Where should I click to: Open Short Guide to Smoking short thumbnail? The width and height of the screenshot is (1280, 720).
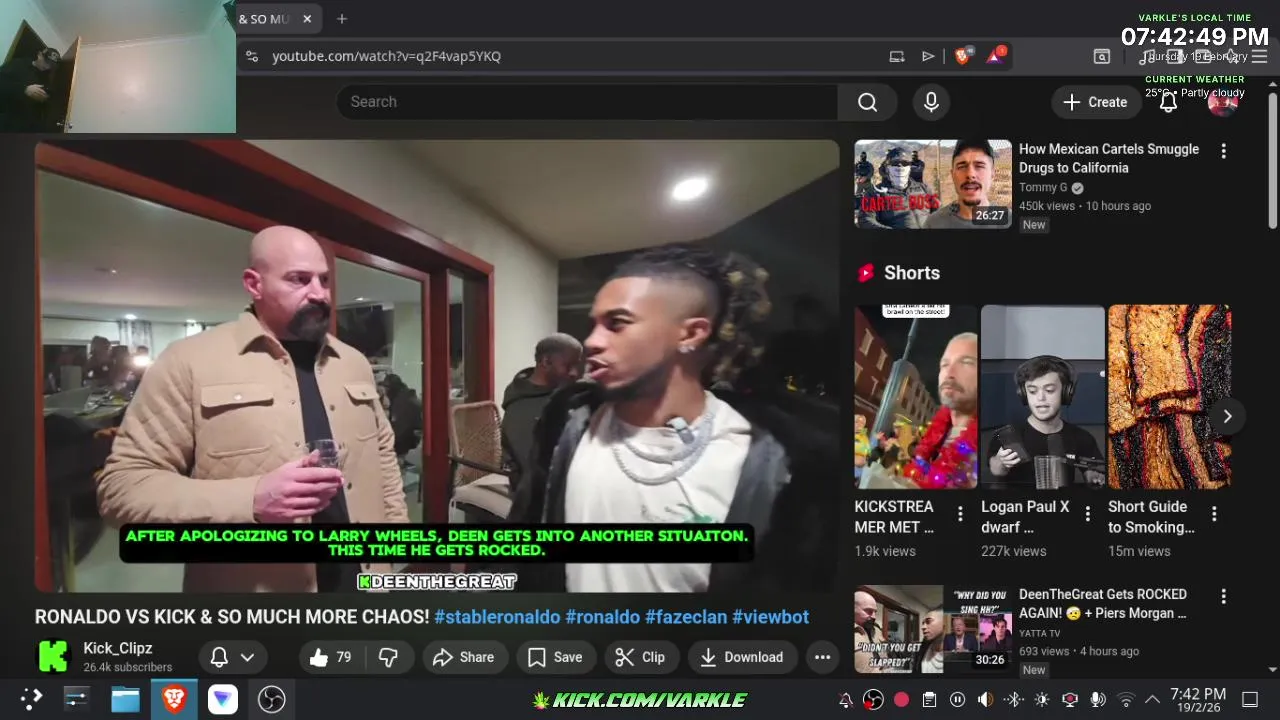(1169, 397)
